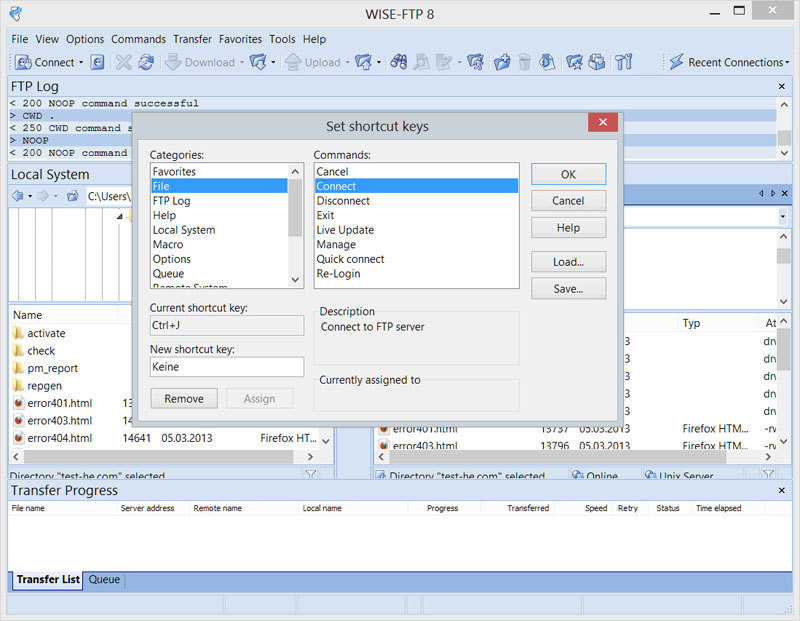Select error404.html in the local file list
Image resolution: width=800 pixels, height=621 pixels.
pos(53,438)
